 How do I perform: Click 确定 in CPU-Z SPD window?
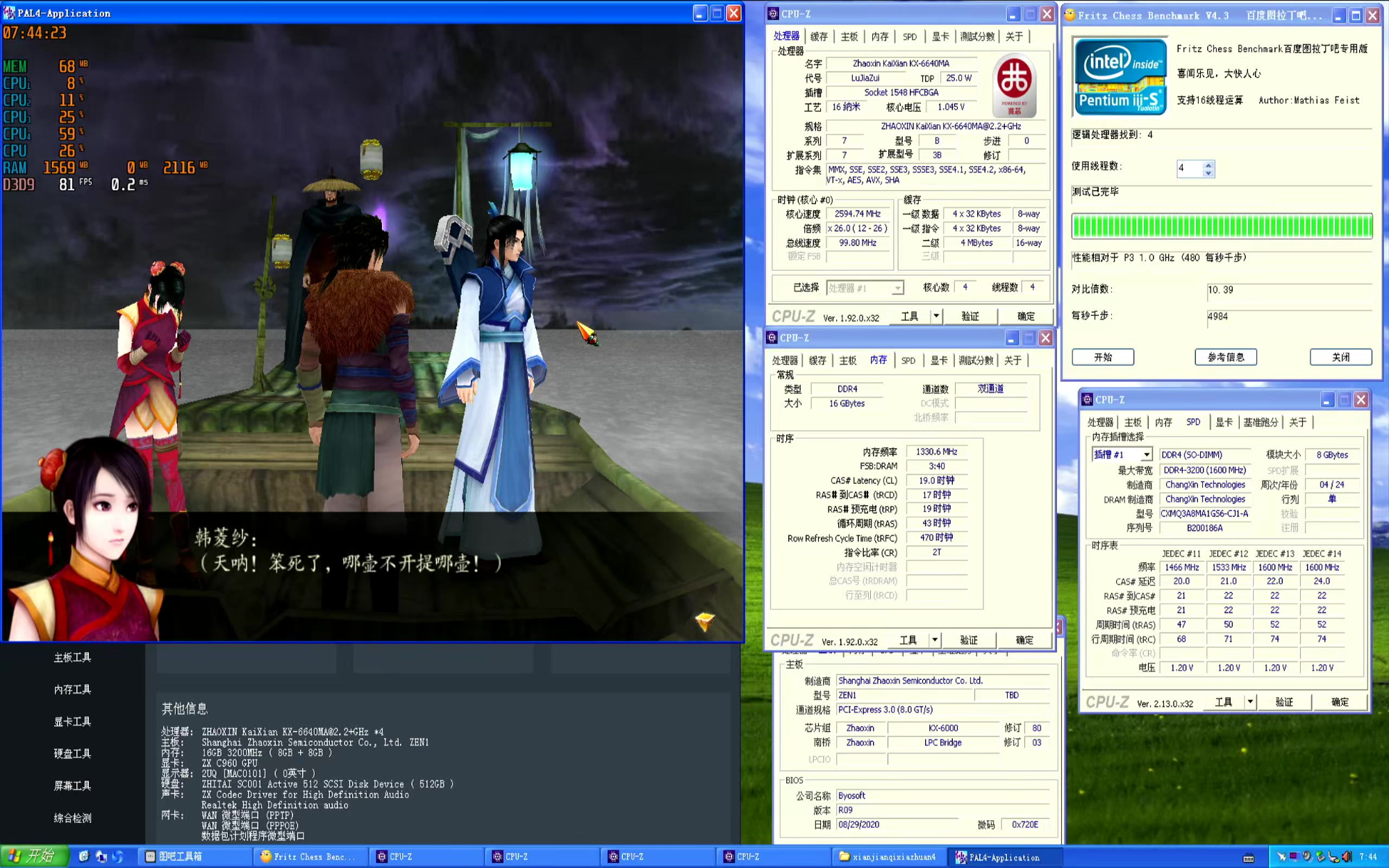coord(1340,702)
